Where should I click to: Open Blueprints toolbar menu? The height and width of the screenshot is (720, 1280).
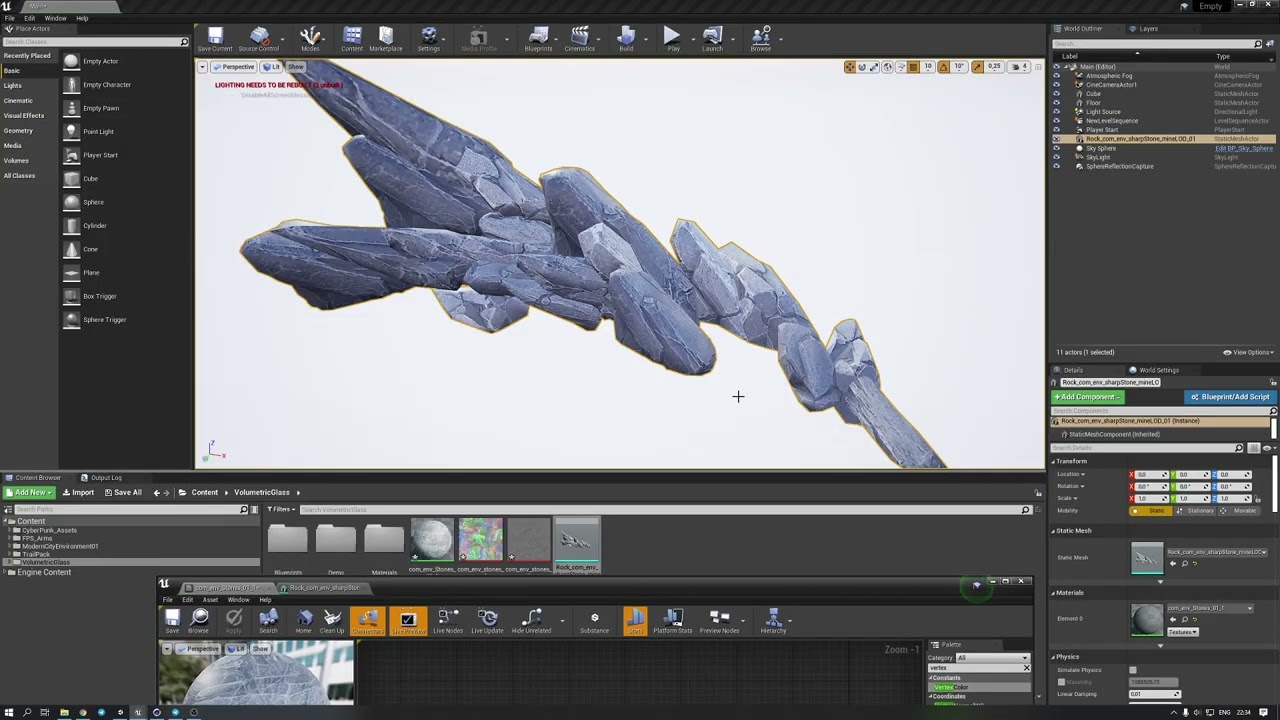tap(538, 39)
